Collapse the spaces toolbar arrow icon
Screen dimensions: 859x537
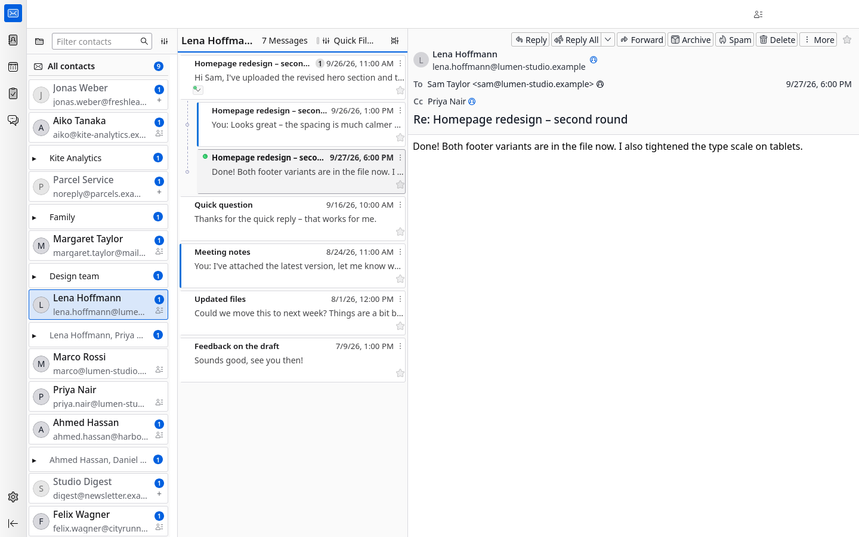[13, 523]
